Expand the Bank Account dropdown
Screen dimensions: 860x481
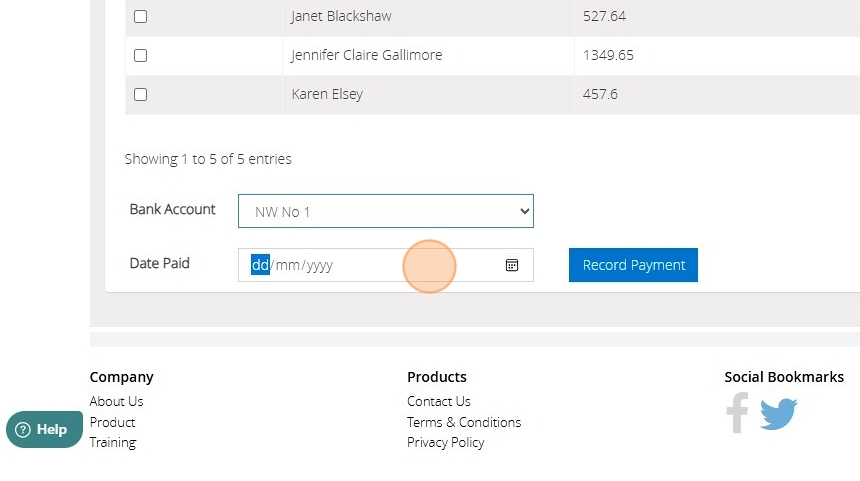tap(385, 211)
